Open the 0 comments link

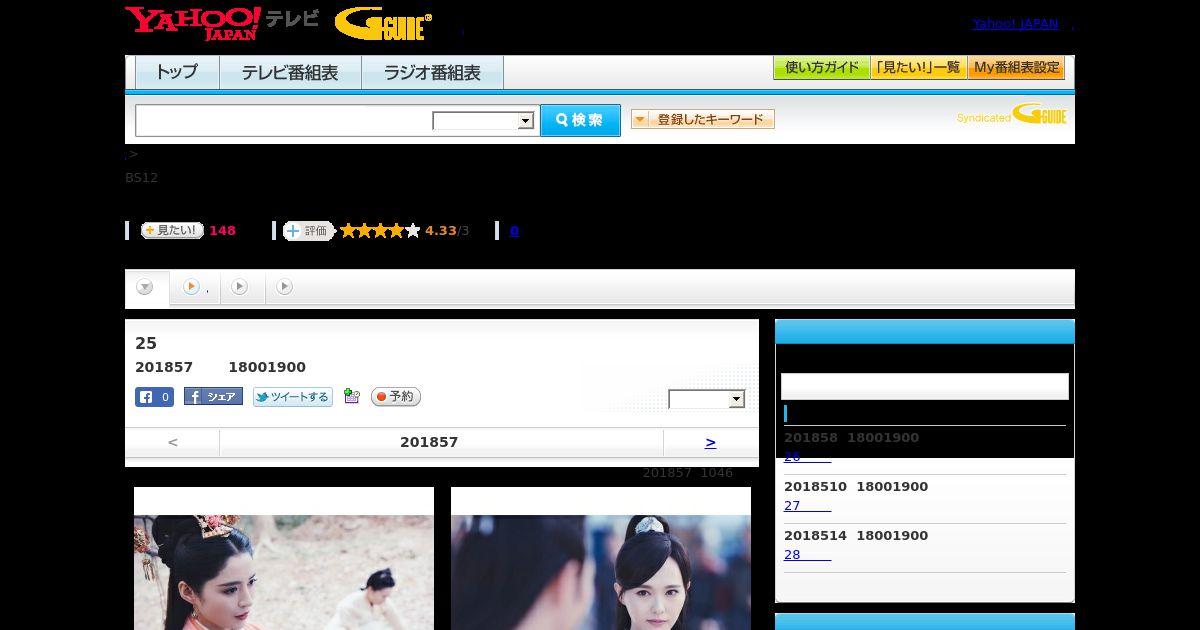pos(514,231)
